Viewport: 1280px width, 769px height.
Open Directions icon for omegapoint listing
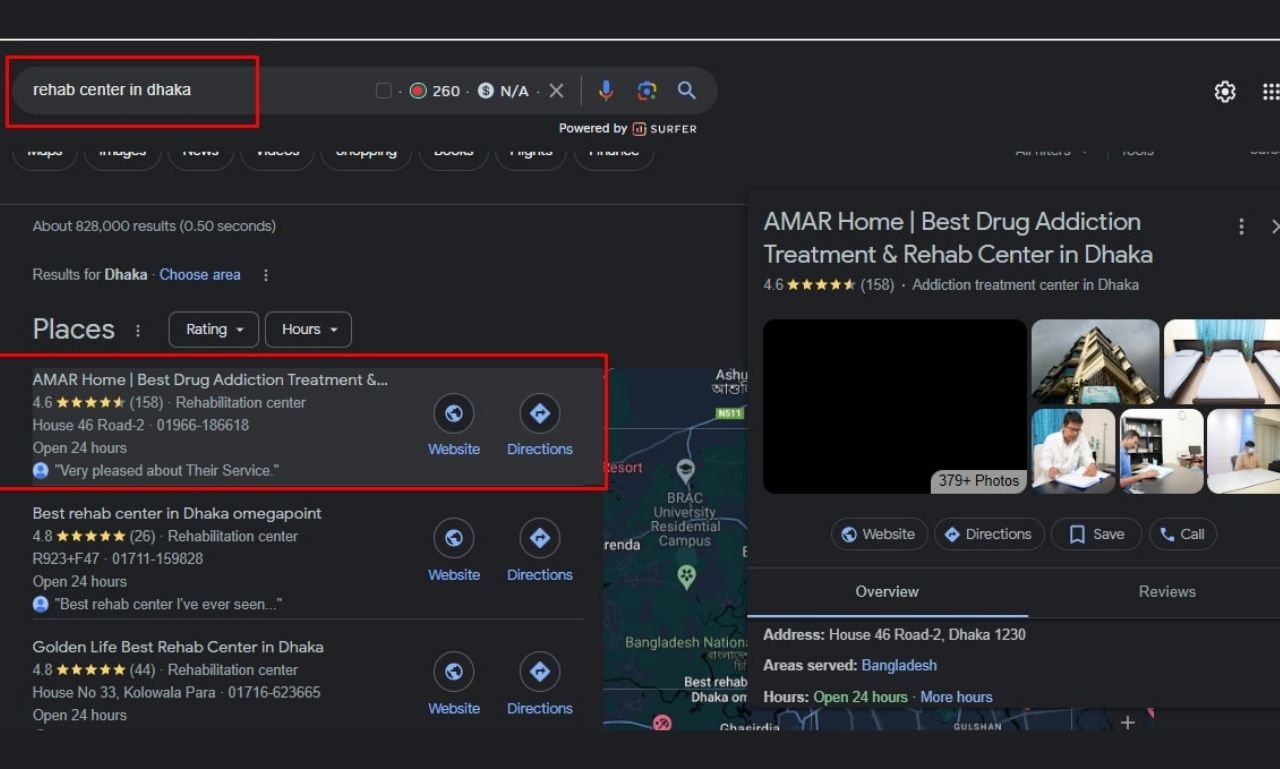(x=540, y=539)
